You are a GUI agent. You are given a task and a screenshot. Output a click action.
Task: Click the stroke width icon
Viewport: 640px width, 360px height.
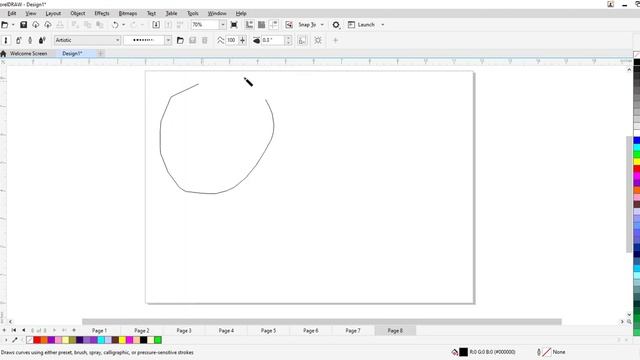[x=256, y=40]
